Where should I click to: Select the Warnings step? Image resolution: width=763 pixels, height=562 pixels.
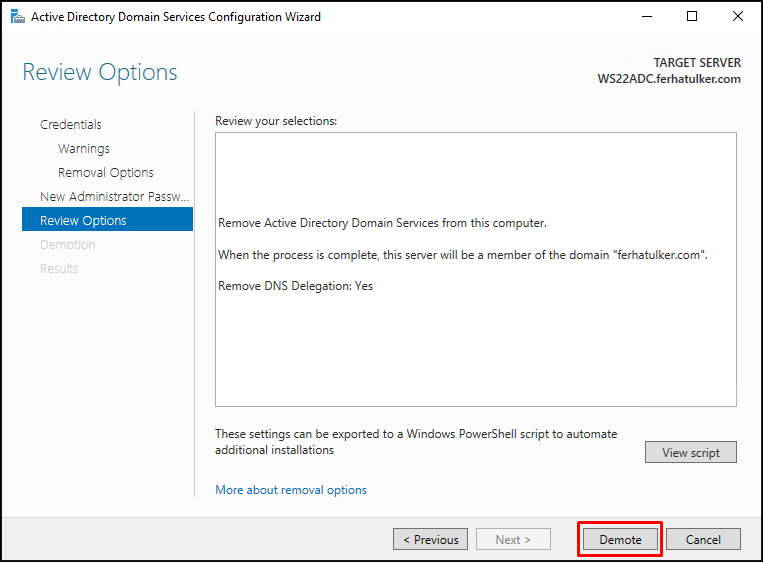[x=84, y=148]
